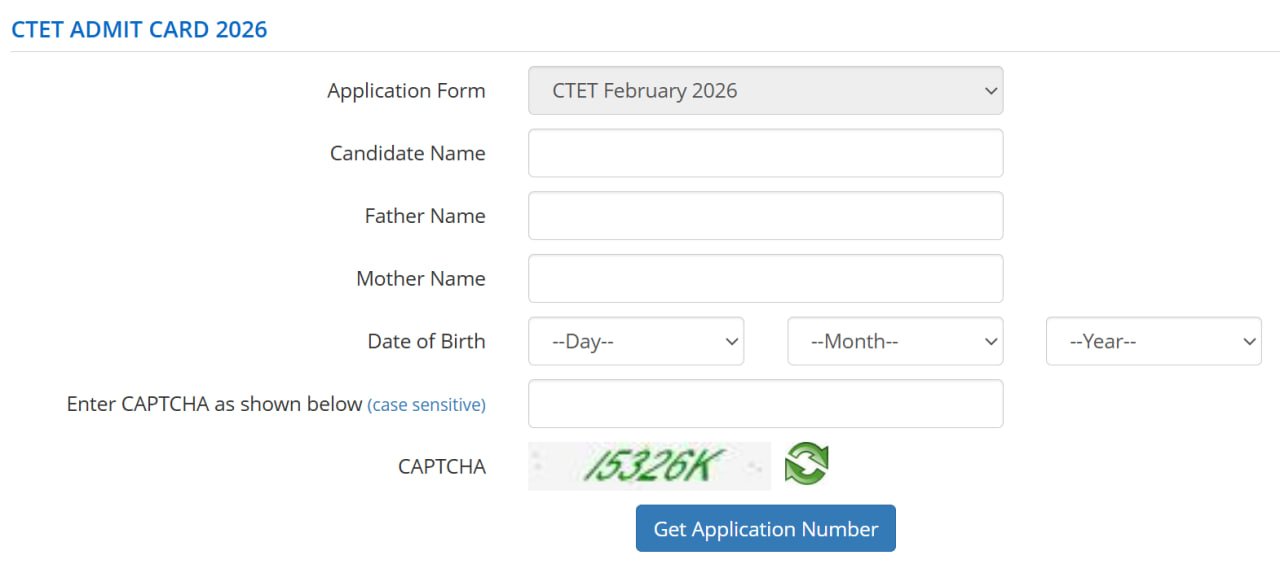Click the Candidate Name text field
This screenshot has height=564, width=1280.
(765, 153)
